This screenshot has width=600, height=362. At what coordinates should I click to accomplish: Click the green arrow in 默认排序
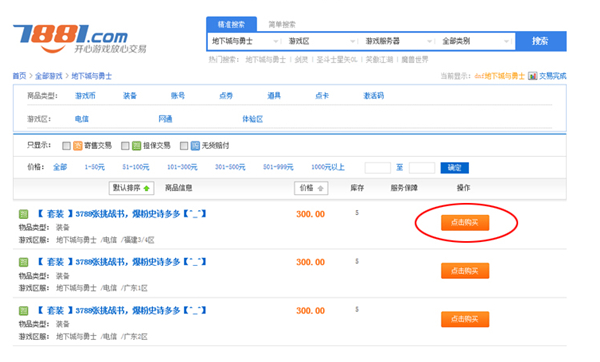tap(146, 188)
